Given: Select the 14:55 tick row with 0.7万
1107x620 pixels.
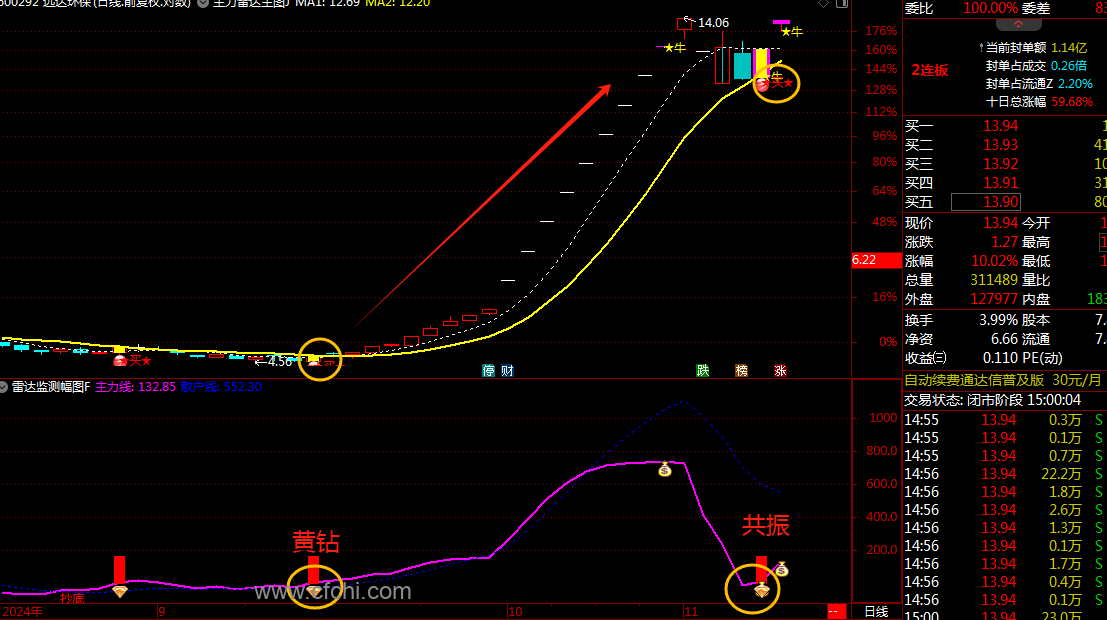Looking at the screenshot, I should 1005,456.
